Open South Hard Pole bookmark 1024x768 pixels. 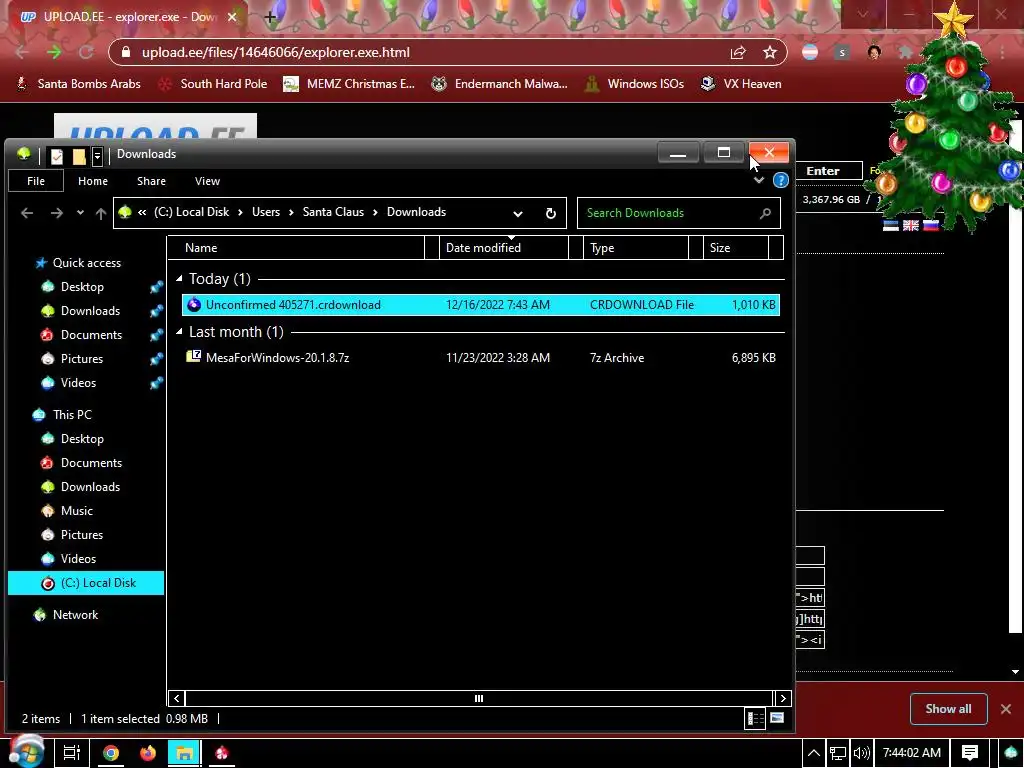click(x=214, y=84)
